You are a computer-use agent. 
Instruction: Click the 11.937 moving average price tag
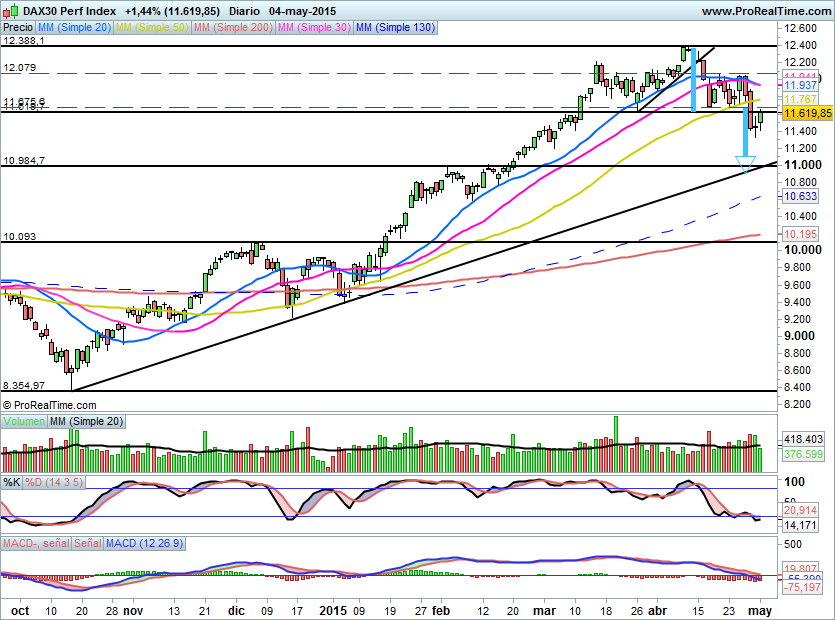[x=800, y=85]
